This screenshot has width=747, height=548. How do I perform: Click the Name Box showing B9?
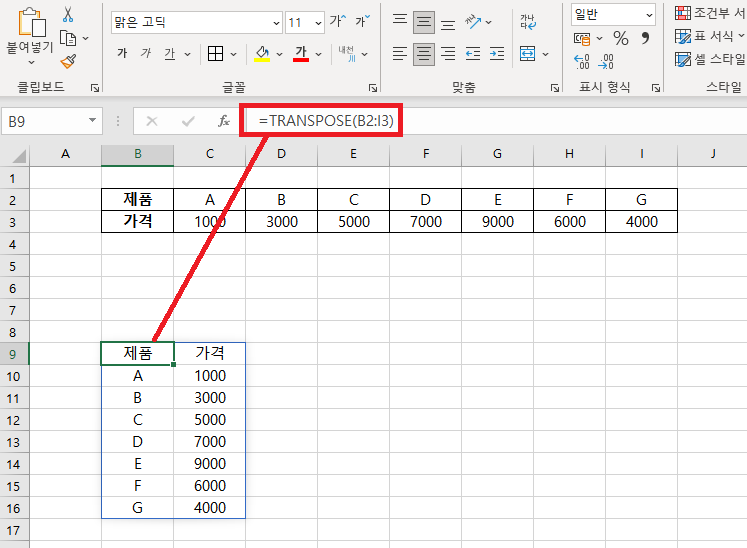51,121
